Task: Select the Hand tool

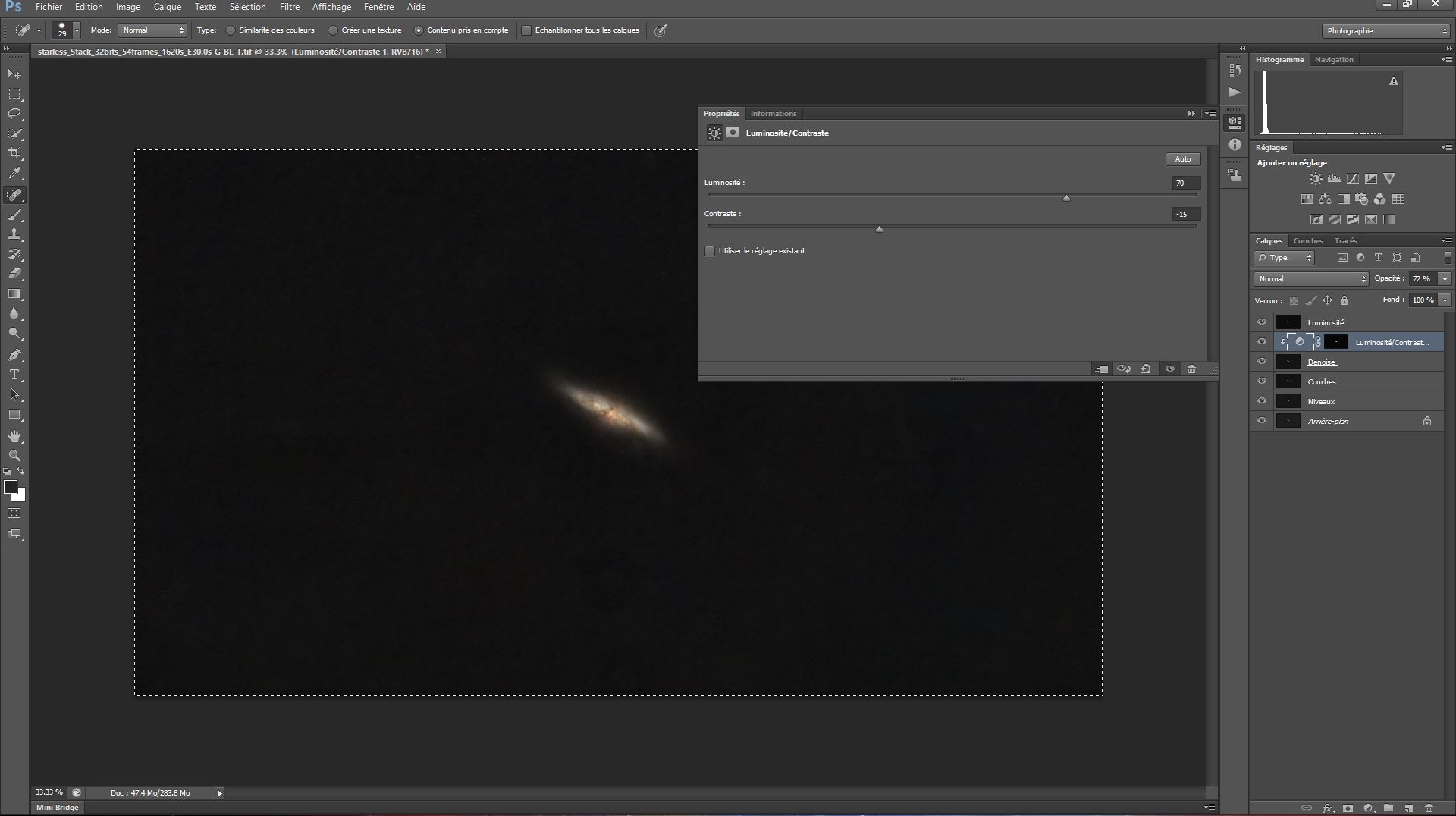Action: point(14,436)
